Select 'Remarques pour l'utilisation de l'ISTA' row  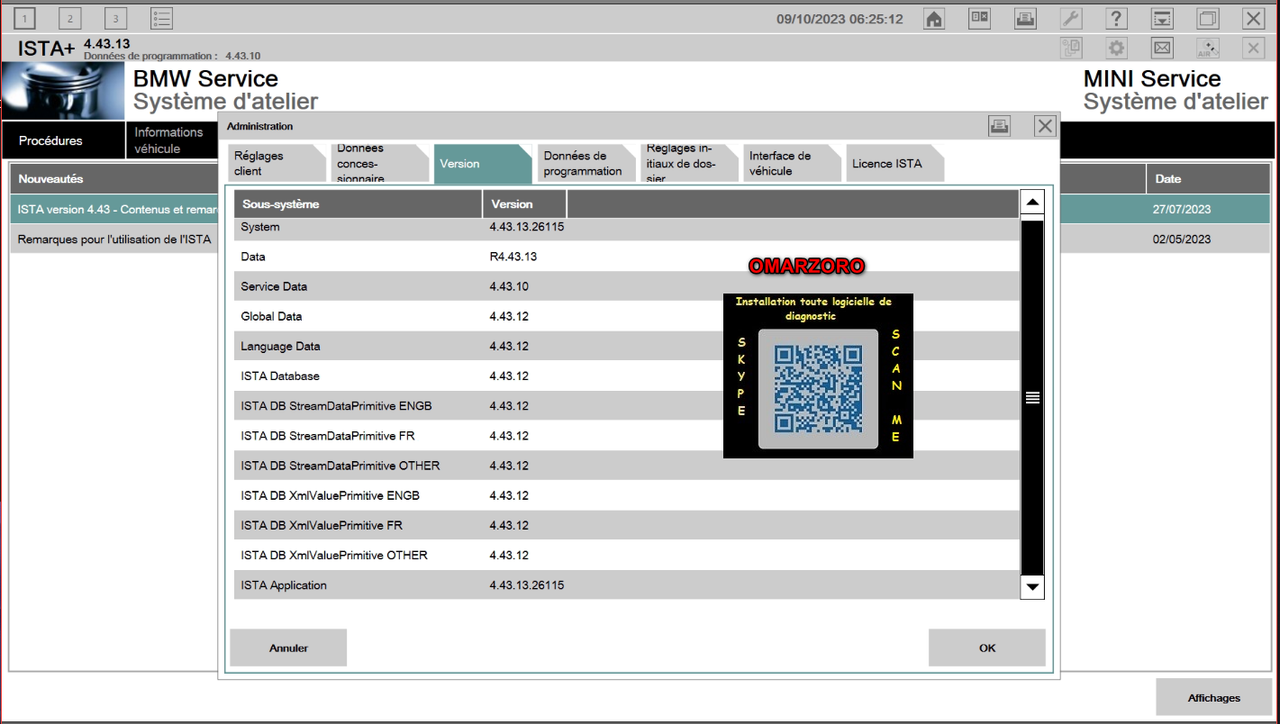tap(115, 239)
